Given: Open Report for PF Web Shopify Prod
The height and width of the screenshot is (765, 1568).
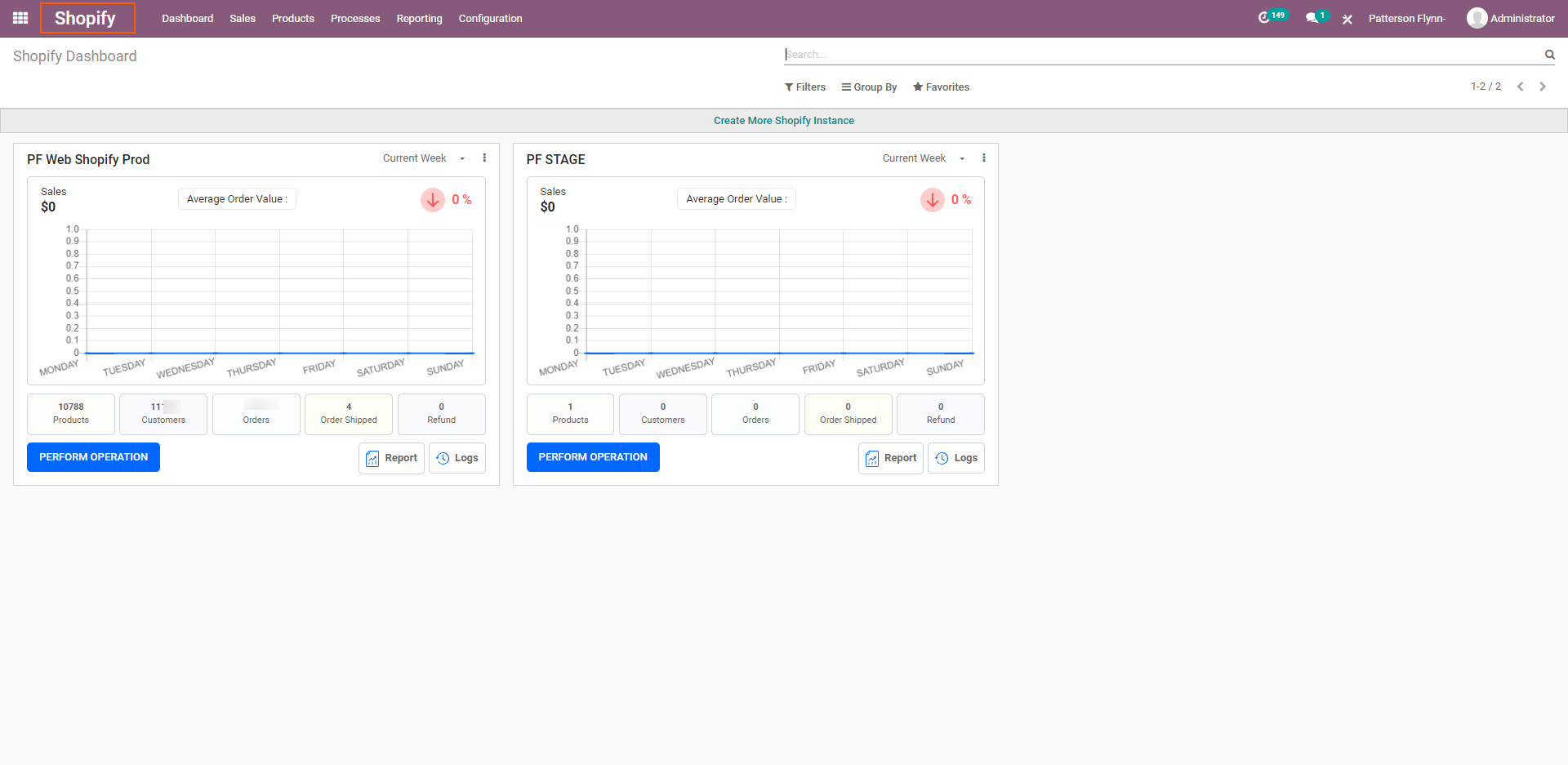Looking at the screenshot, I should 391,458.
